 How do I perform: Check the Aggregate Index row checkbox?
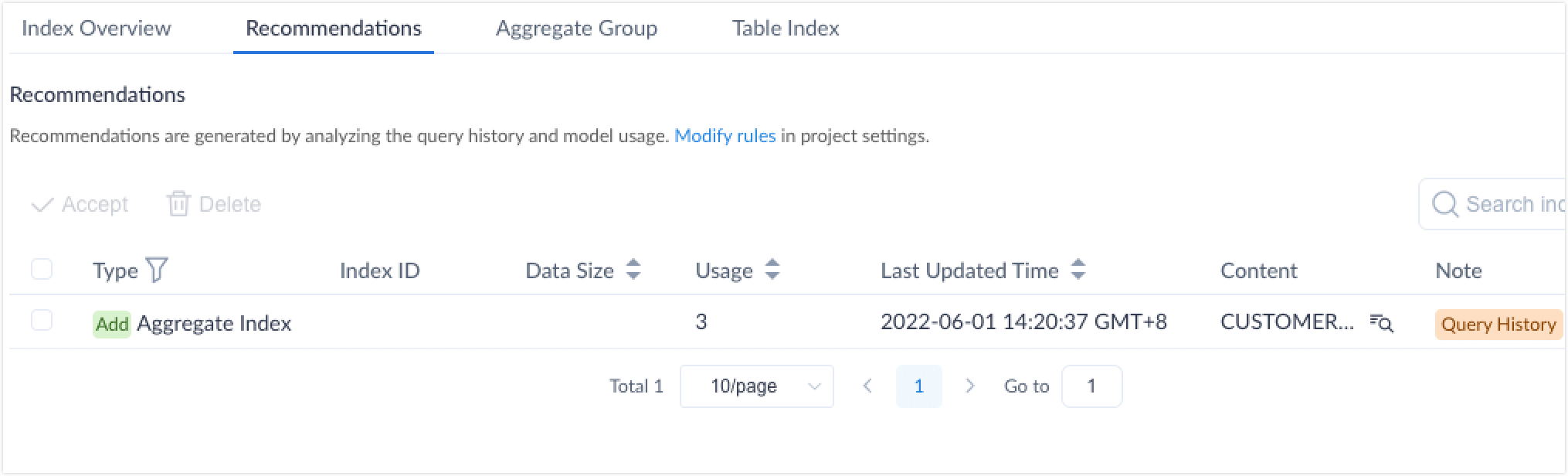(42, 321)
